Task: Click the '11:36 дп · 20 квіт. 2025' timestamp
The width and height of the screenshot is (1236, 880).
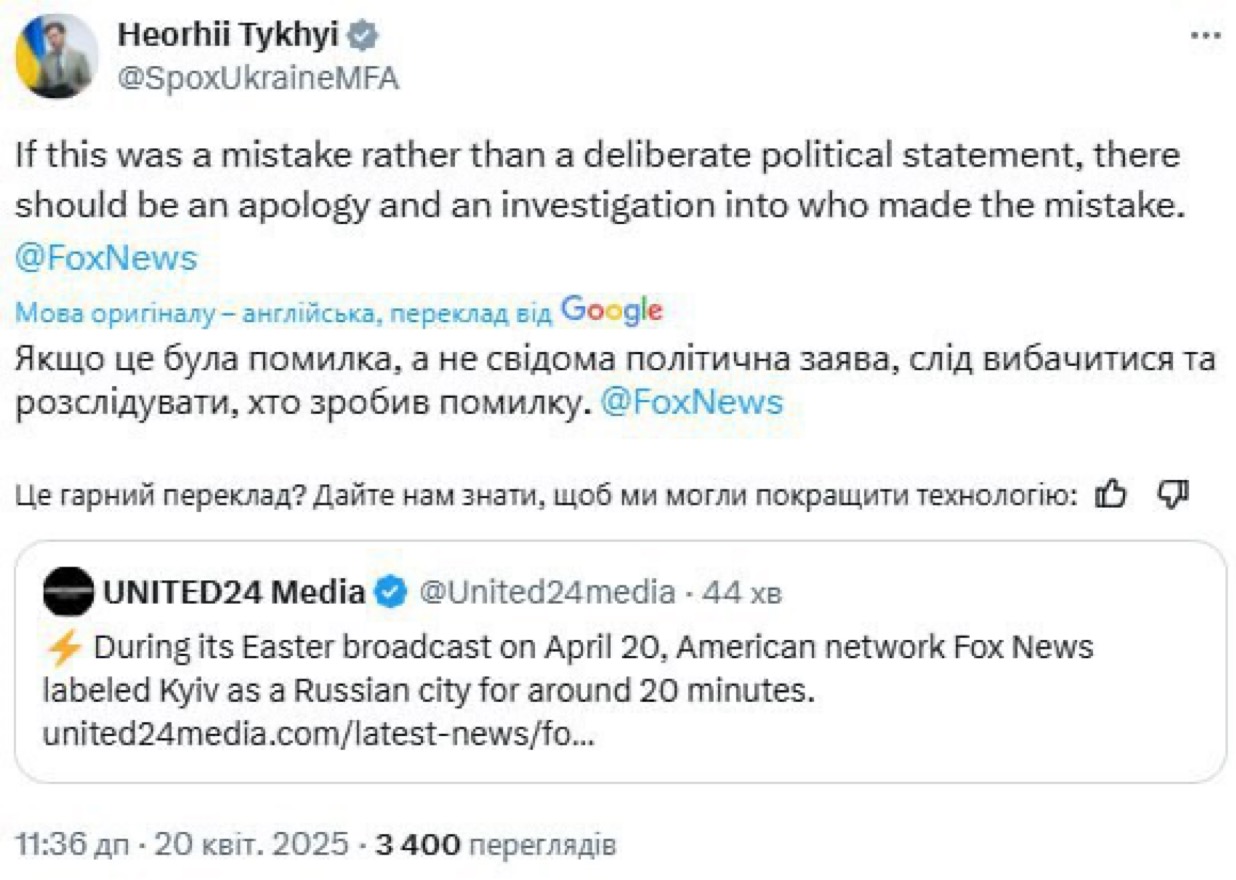Action: [x=182, y=845]
